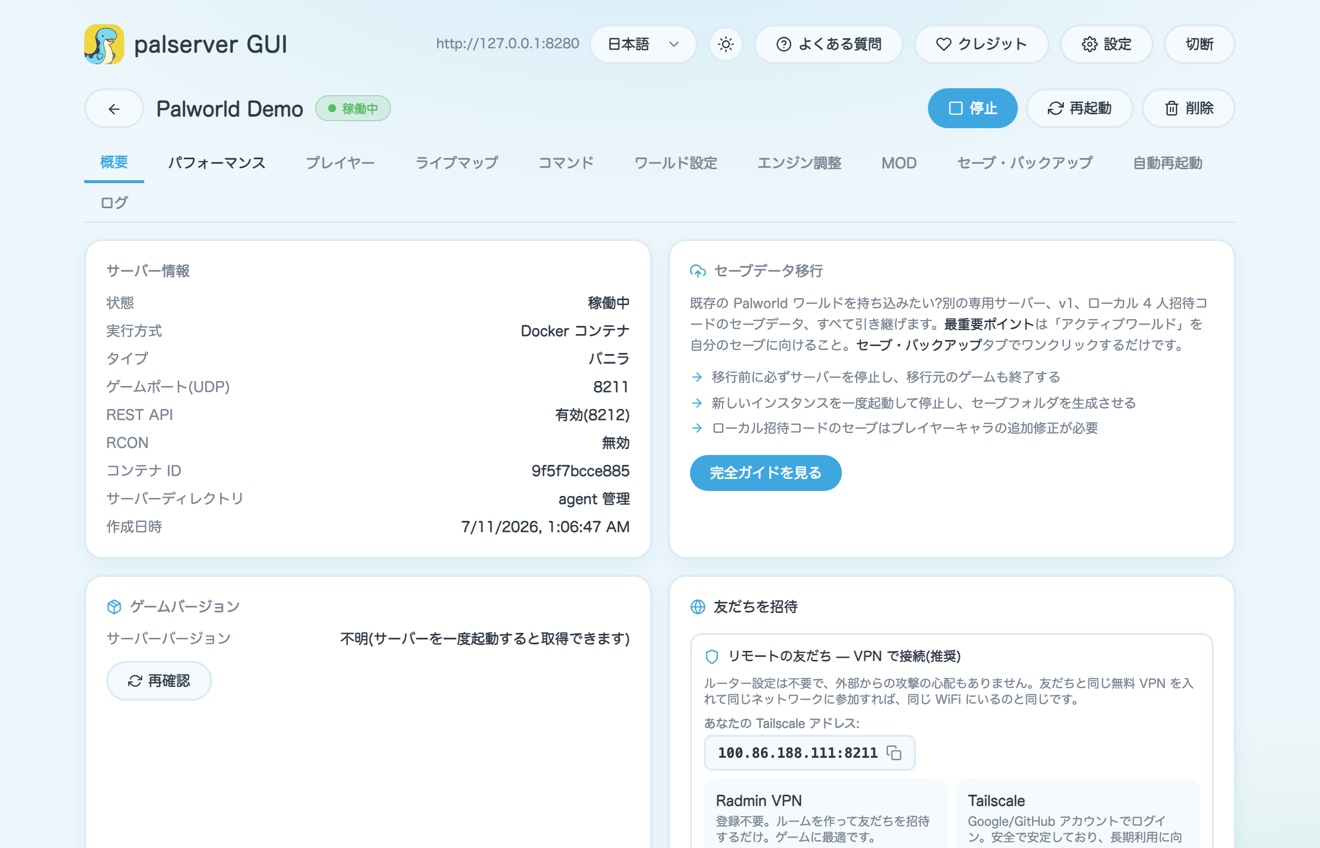Click the http://127.0.0.1:8280 address text
Screen dimensions: 1320x848
click(507, 44)
